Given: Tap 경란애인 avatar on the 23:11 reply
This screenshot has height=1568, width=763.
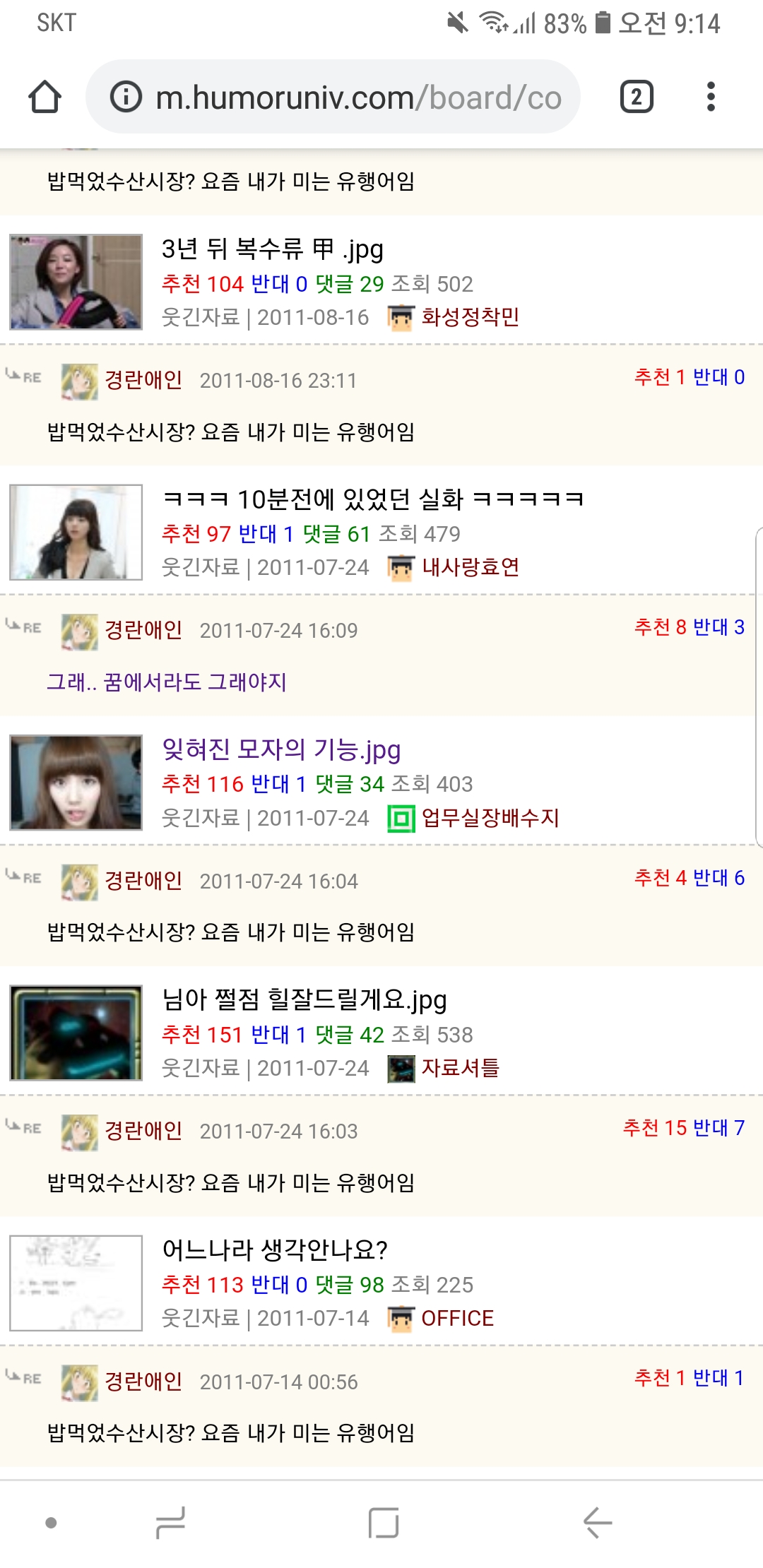Looking at the screenshot, I should (79, 381).
